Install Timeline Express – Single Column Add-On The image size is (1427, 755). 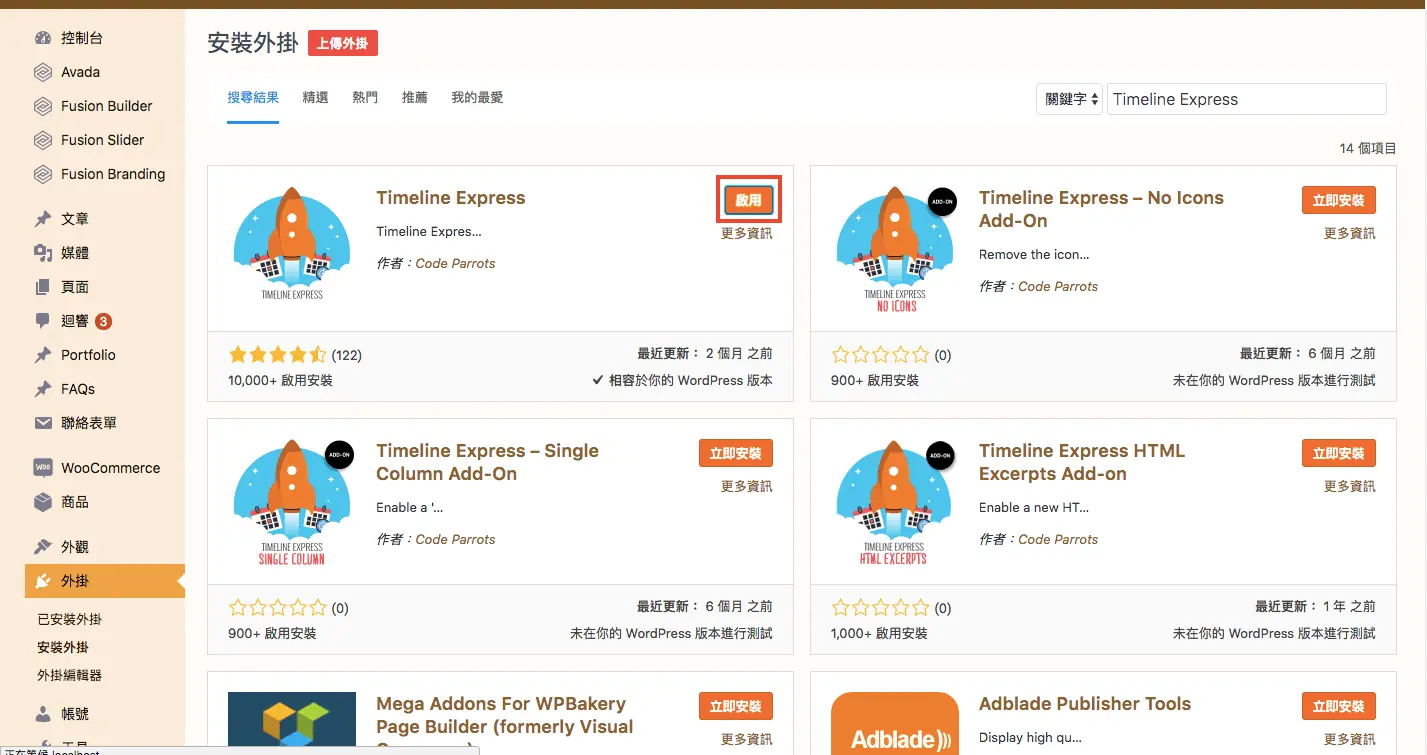(735, 453)
